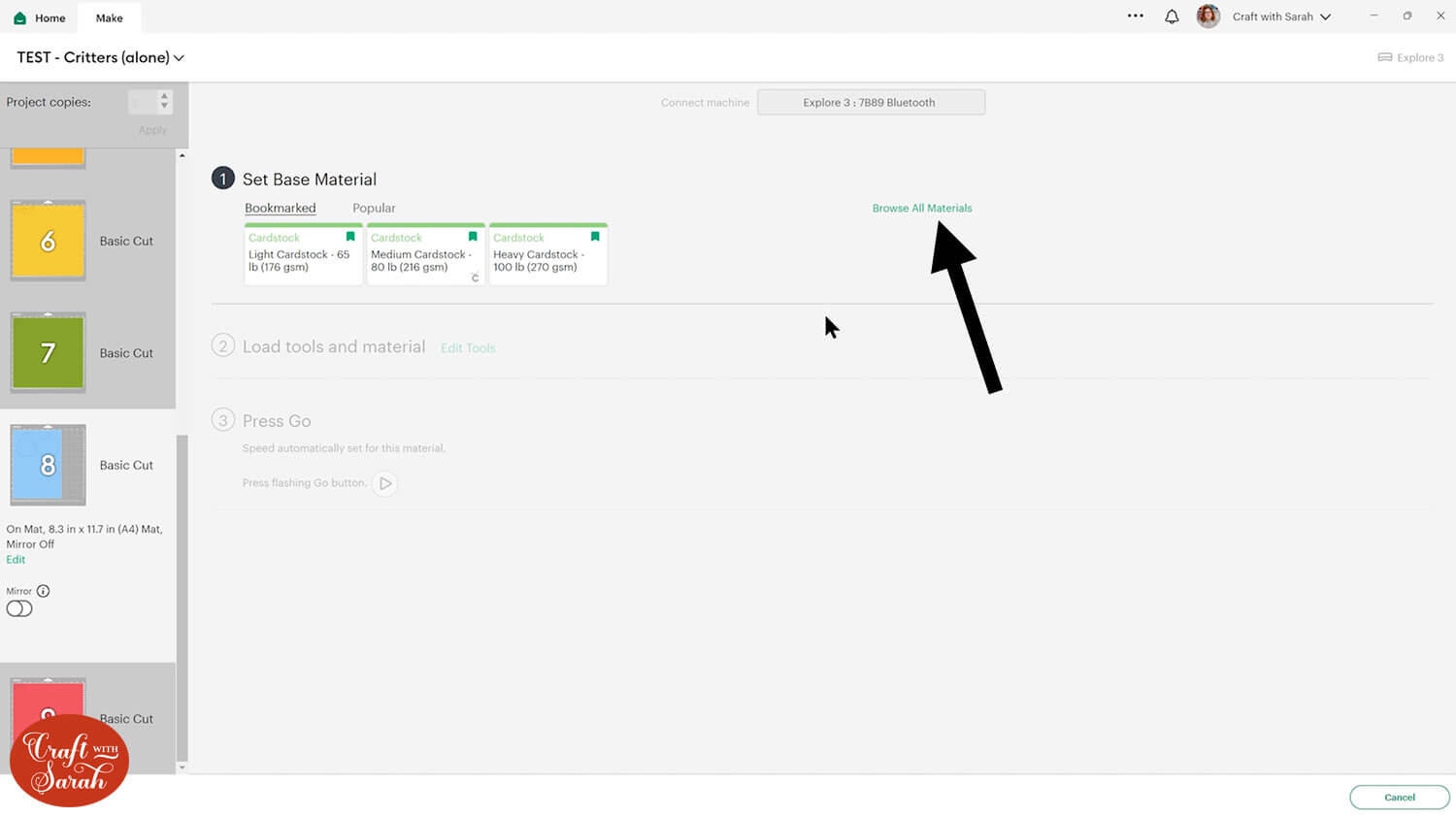Switch to the Popular materials tab
Screen dimensions: 1456x817
(374, 208)
